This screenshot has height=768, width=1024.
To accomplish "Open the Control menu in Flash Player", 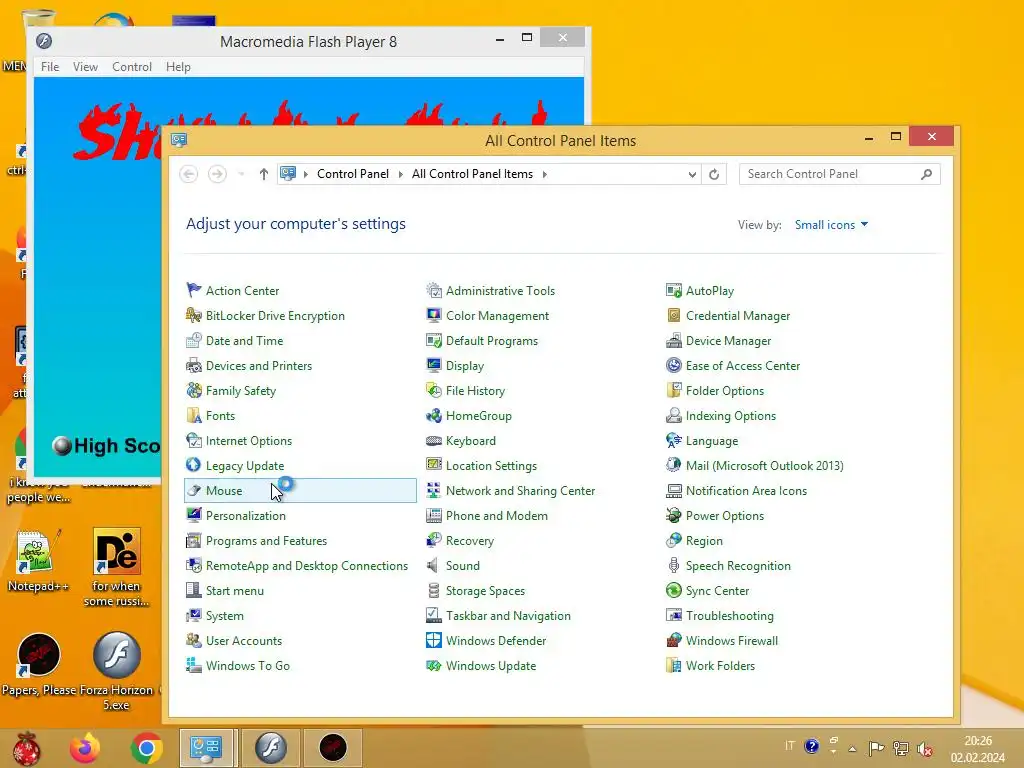I will (131, 67).
